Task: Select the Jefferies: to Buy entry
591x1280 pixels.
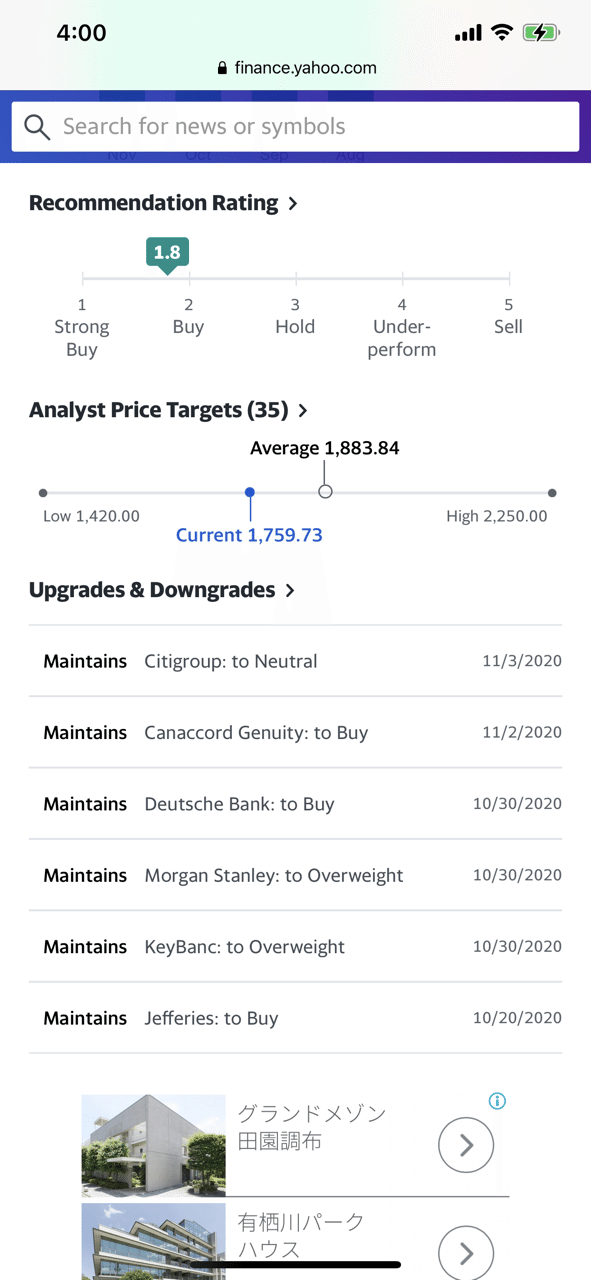Action: (x=295, y=1018)
